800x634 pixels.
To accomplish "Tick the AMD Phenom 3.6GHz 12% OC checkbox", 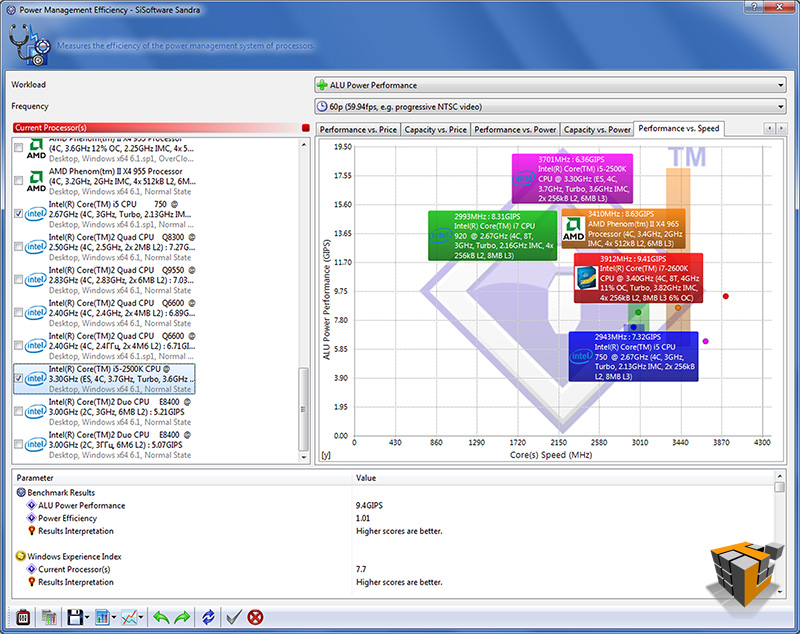I will (x=18, y=148).
